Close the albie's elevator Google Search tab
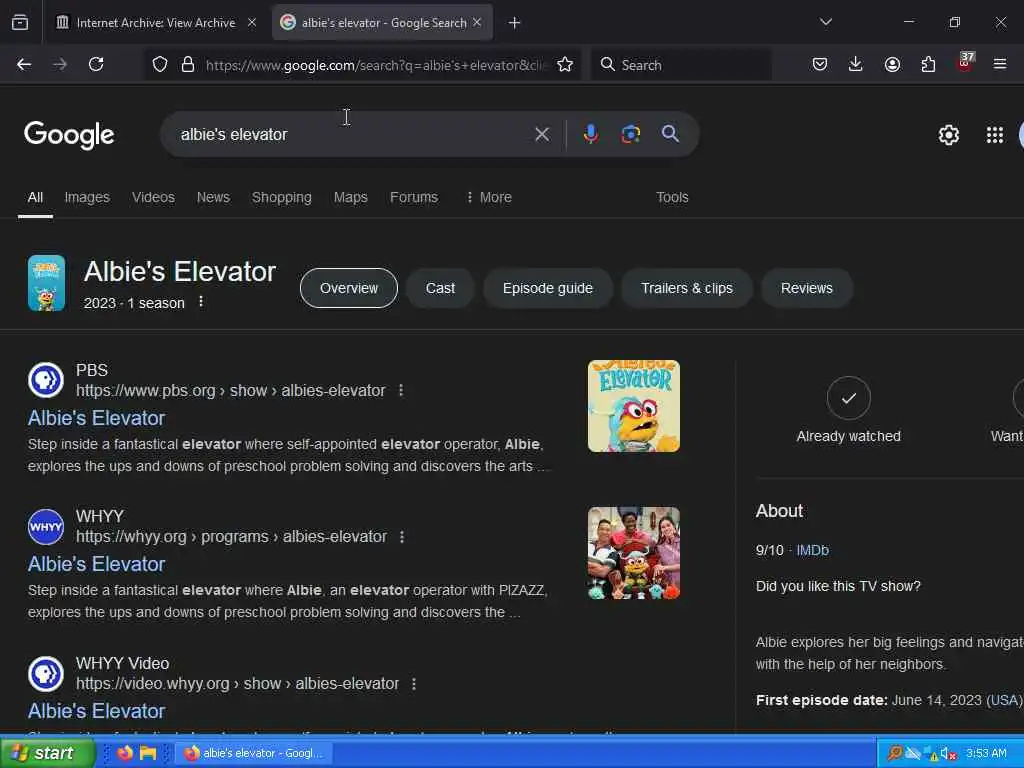 tap(477, 22)
